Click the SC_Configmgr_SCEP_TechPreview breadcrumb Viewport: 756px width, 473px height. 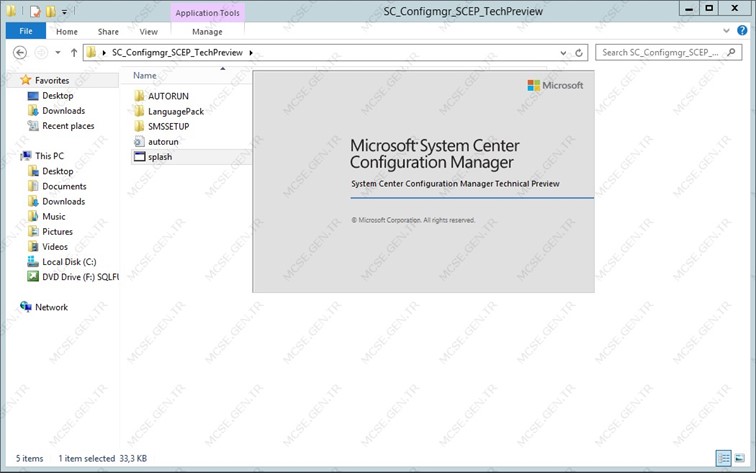(x=177, y=53)
